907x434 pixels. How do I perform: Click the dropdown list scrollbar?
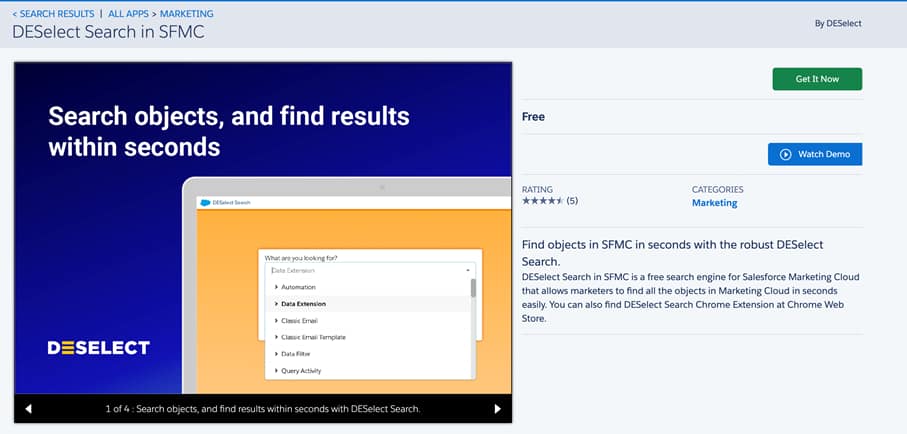tap(473, 288)
